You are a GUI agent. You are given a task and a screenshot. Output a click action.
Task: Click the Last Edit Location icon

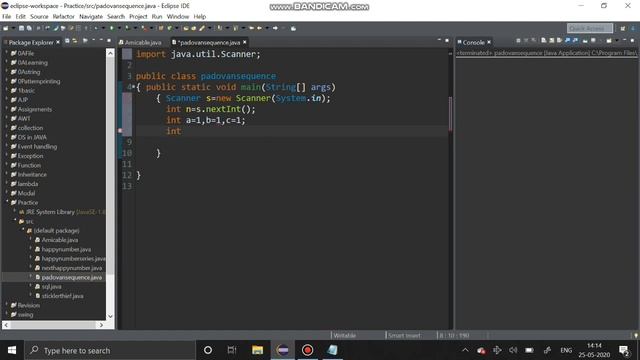coord(251,28)
